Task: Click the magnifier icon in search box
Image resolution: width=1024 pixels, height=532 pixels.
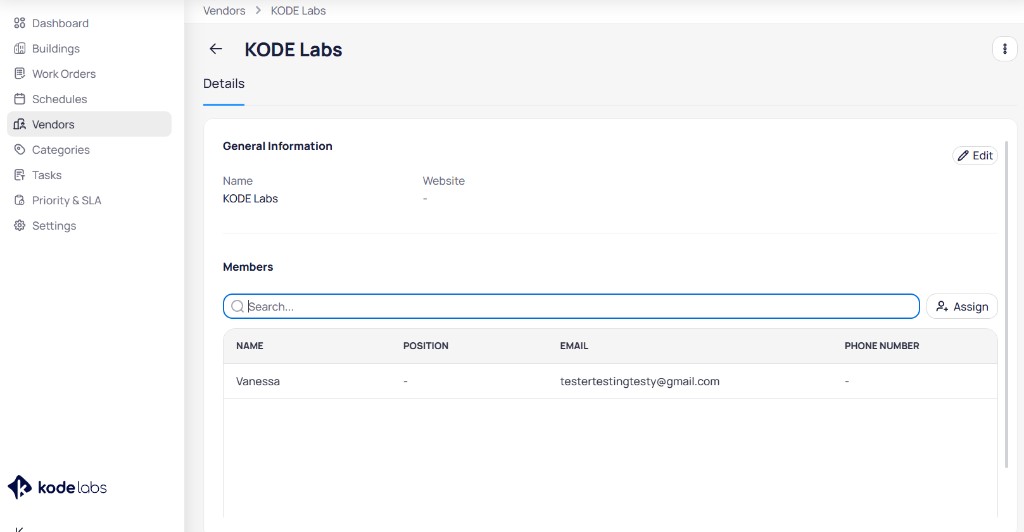Action: [x=237, y=306]
